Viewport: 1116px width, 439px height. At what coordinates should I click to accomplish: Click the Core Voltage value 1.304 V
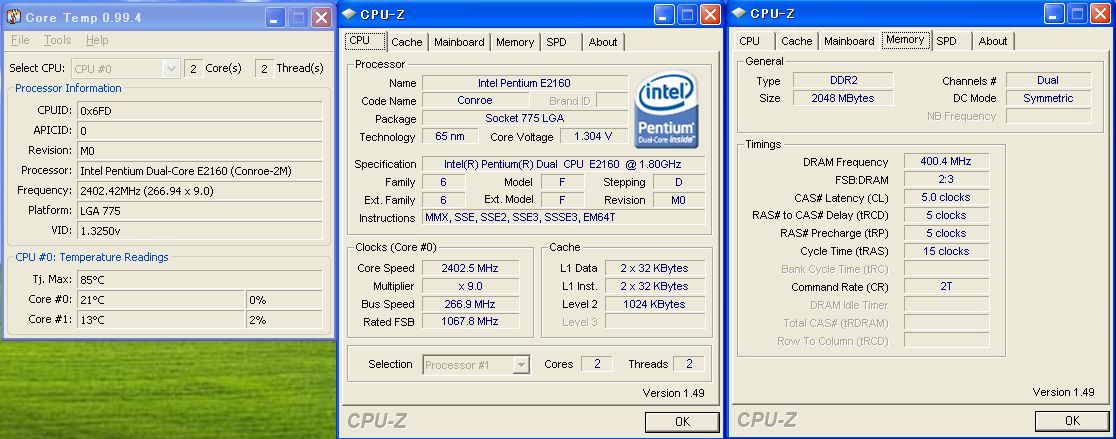(x=594, y=137)
